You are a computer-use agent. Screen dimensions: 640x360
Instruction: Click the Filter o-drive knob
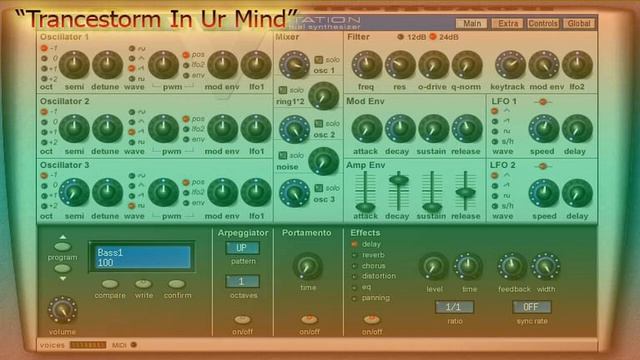433,64
